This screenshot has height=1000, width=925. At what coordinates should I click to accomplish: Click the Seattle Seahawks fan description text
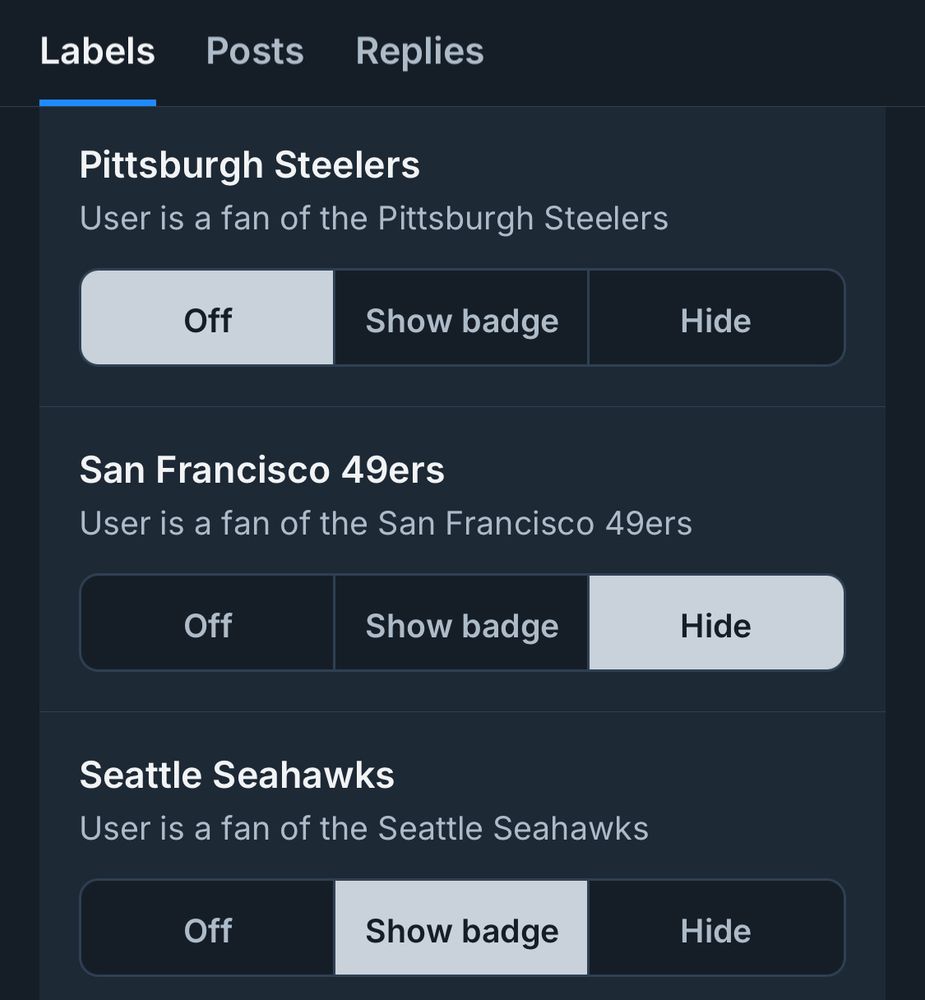(364, 828)
